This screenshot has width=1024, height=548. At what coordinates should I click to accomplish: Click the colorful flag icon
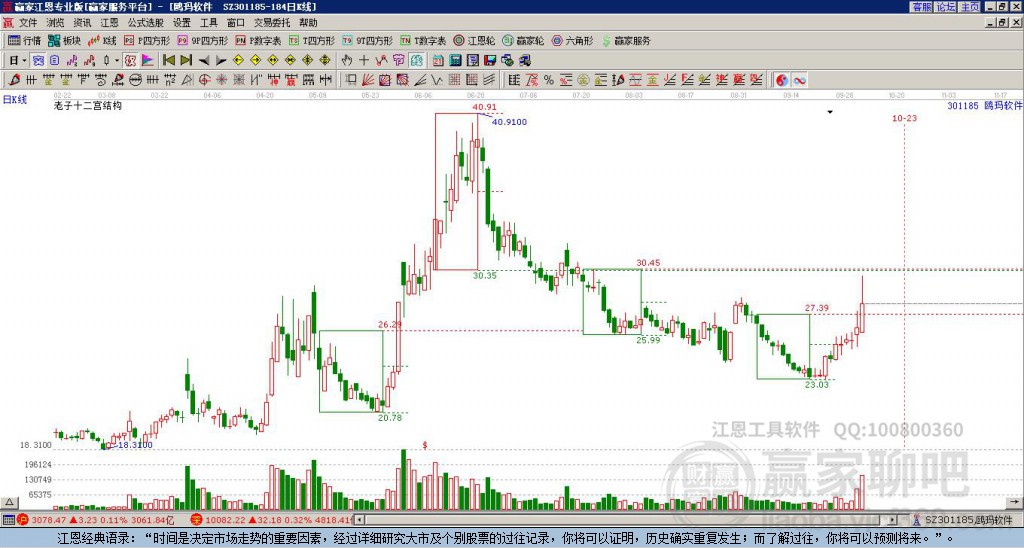(x=148, y=61)
